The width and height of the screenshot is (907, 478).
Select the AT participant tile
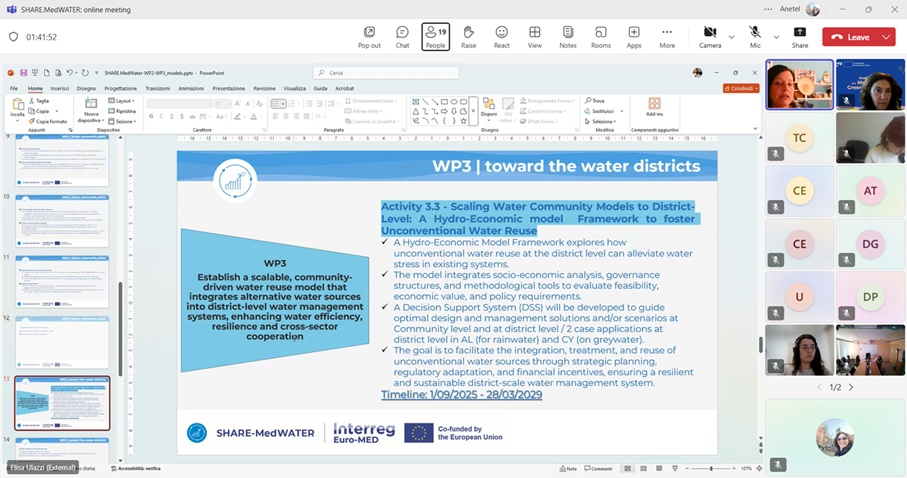tap(870, 191)
